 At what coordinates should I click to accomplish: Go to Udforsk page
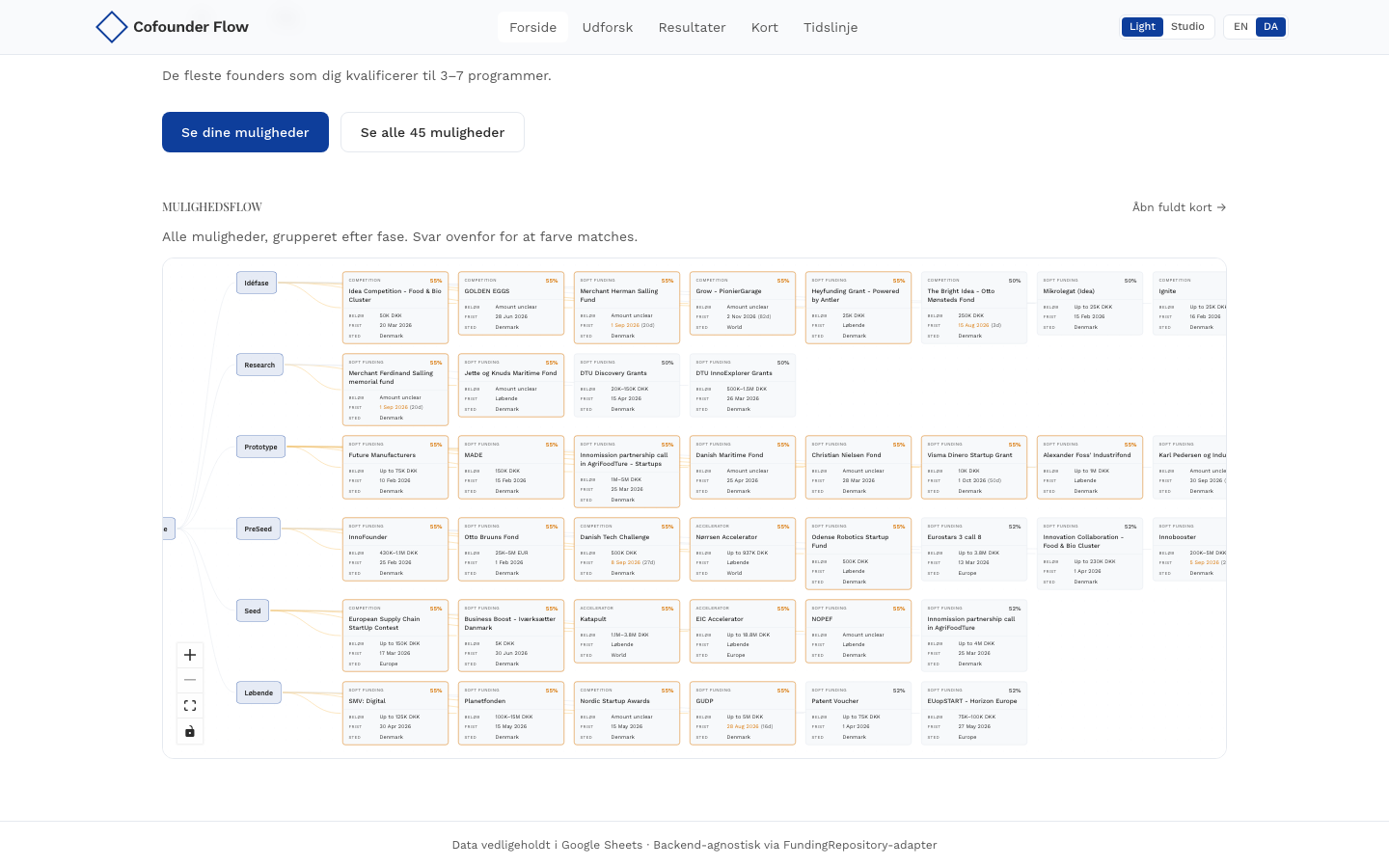[608, 27]
